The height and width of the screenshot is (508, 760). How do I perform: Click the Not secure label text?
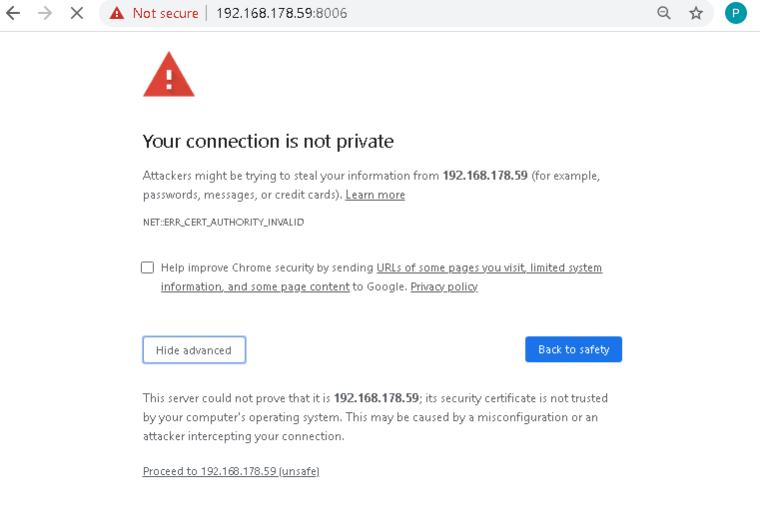coord(165,13)
